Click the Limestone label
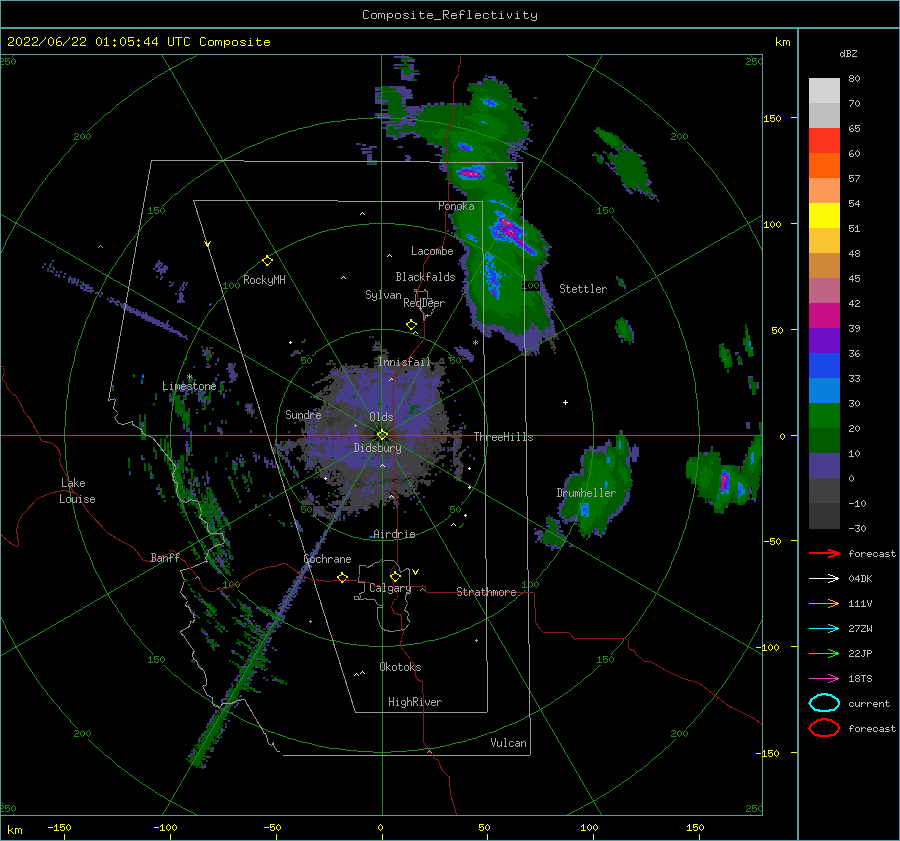Viewport: 900px width, 841px height. (x=189, y=386)
